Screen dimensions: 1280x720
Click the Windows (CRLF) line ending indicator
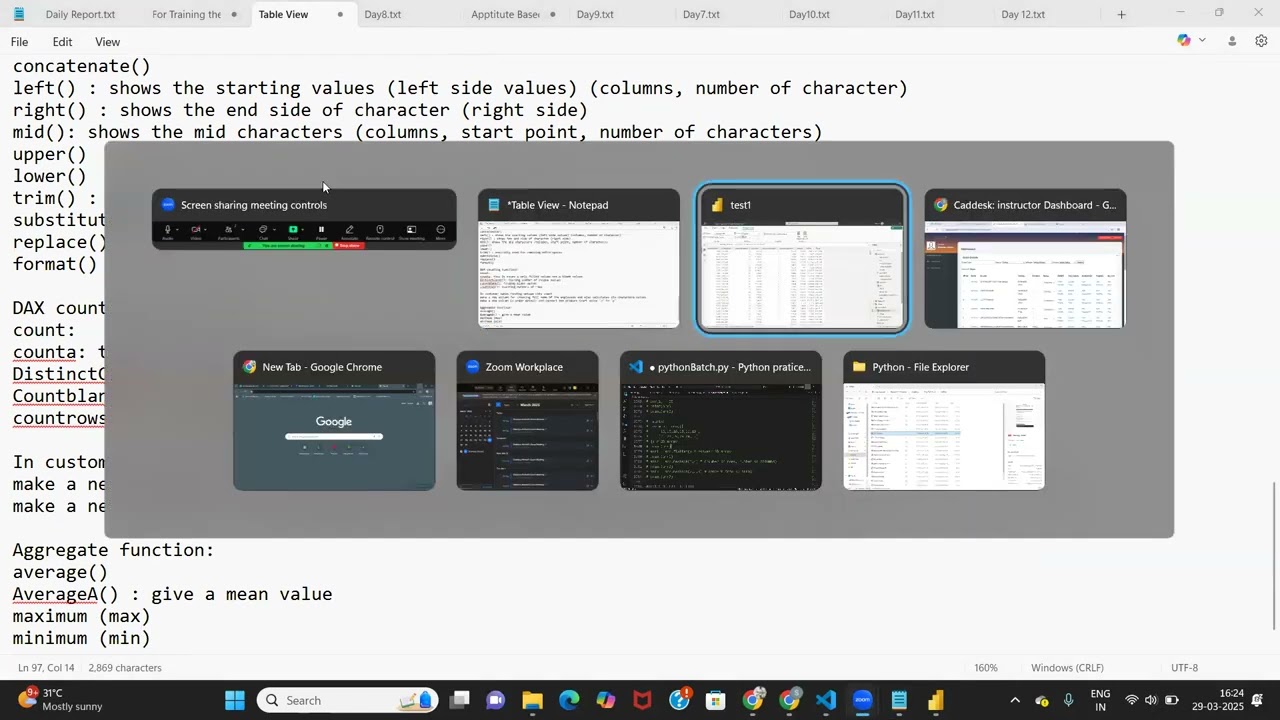[x=1067, y=667]
